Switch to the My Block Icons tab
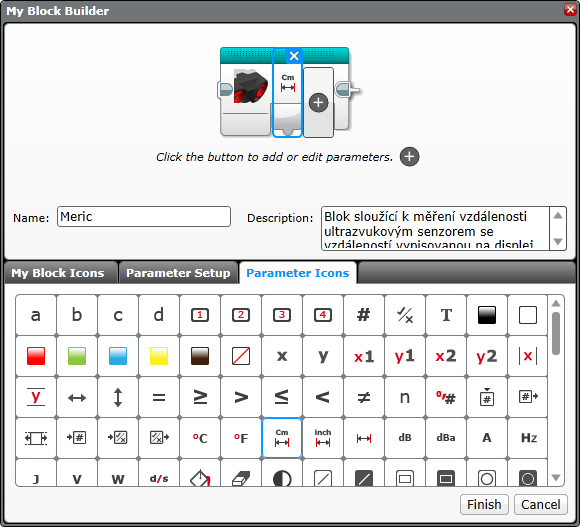 [61, 273]
